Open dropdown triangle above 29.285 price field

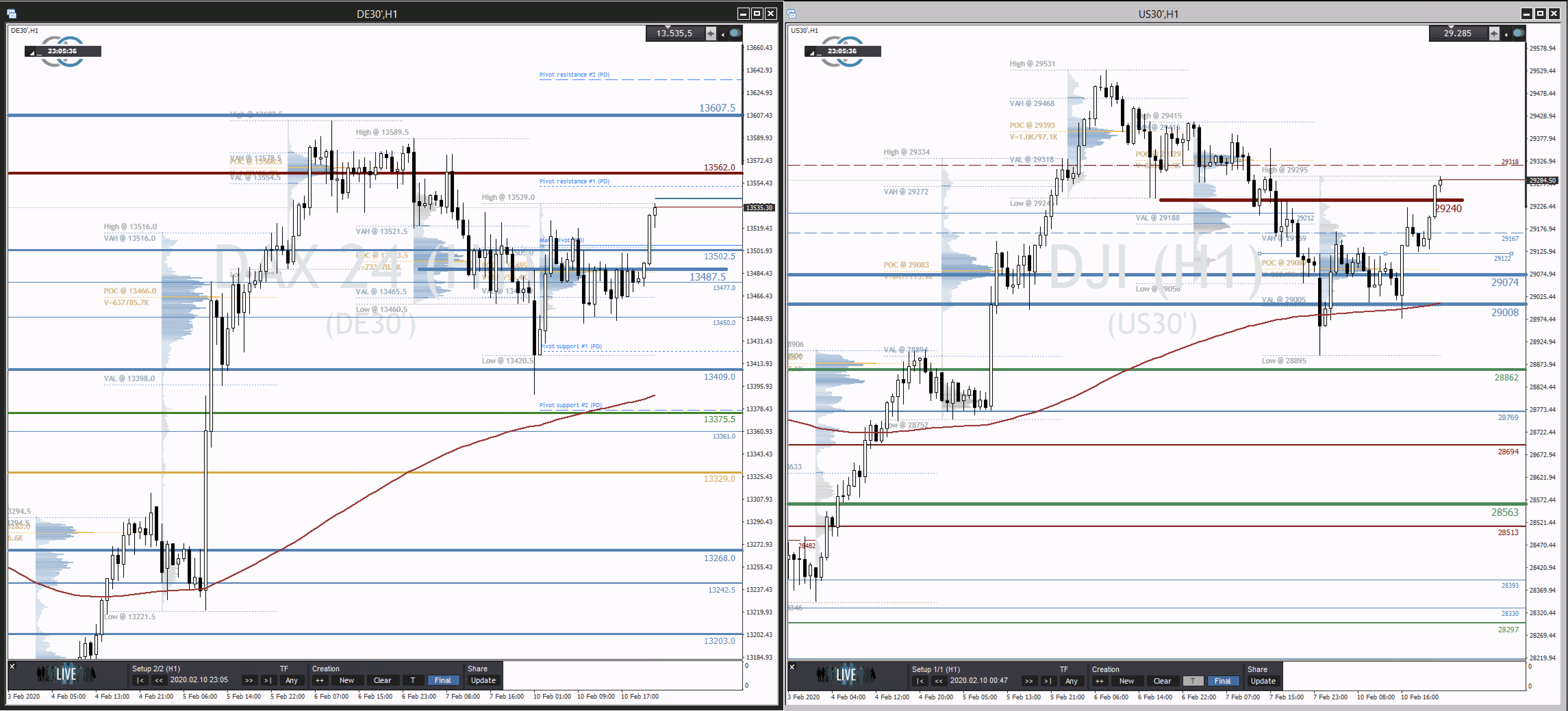click(x=1451, y=27)
